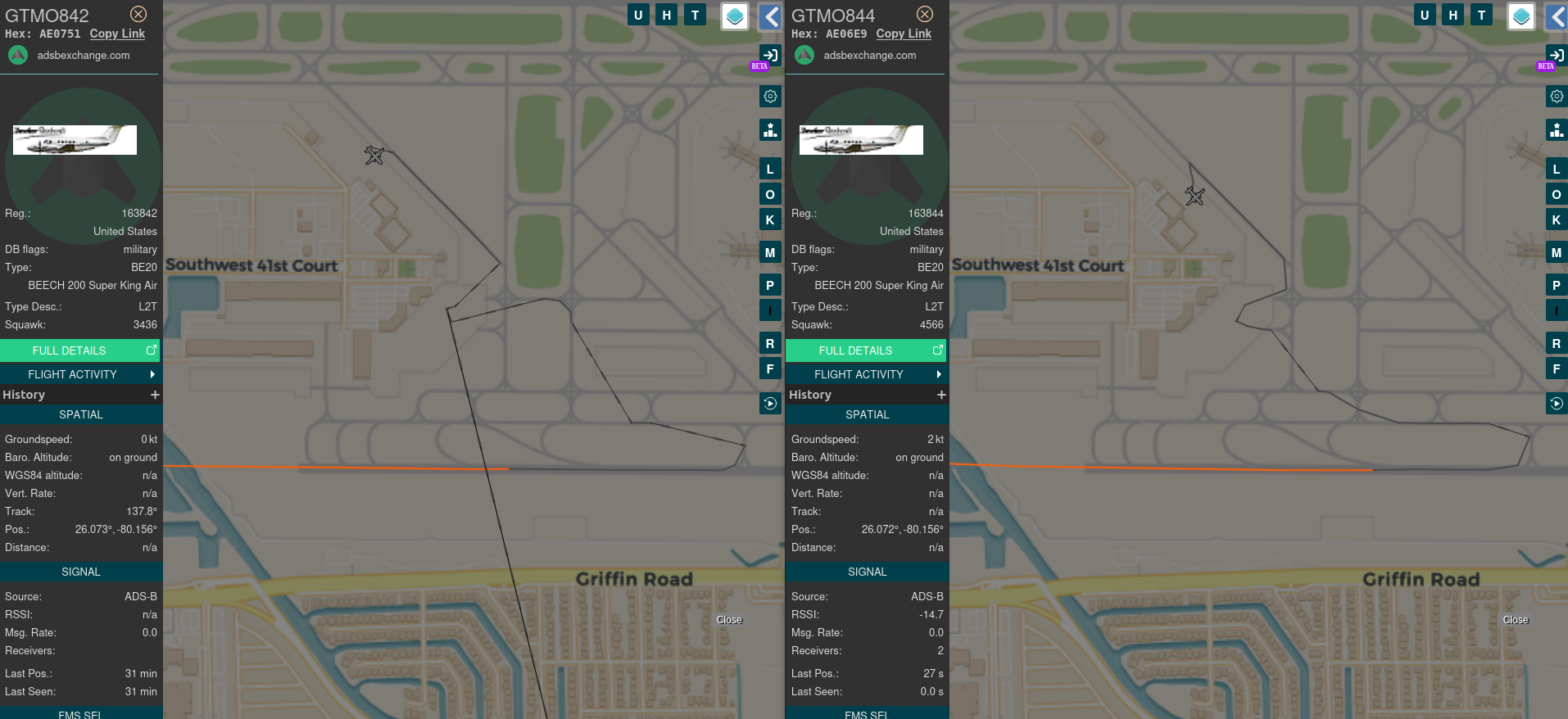This screenshot has width=1568, height=719.
Task: Toggle R button on right map
Action: pos(1557,343)
